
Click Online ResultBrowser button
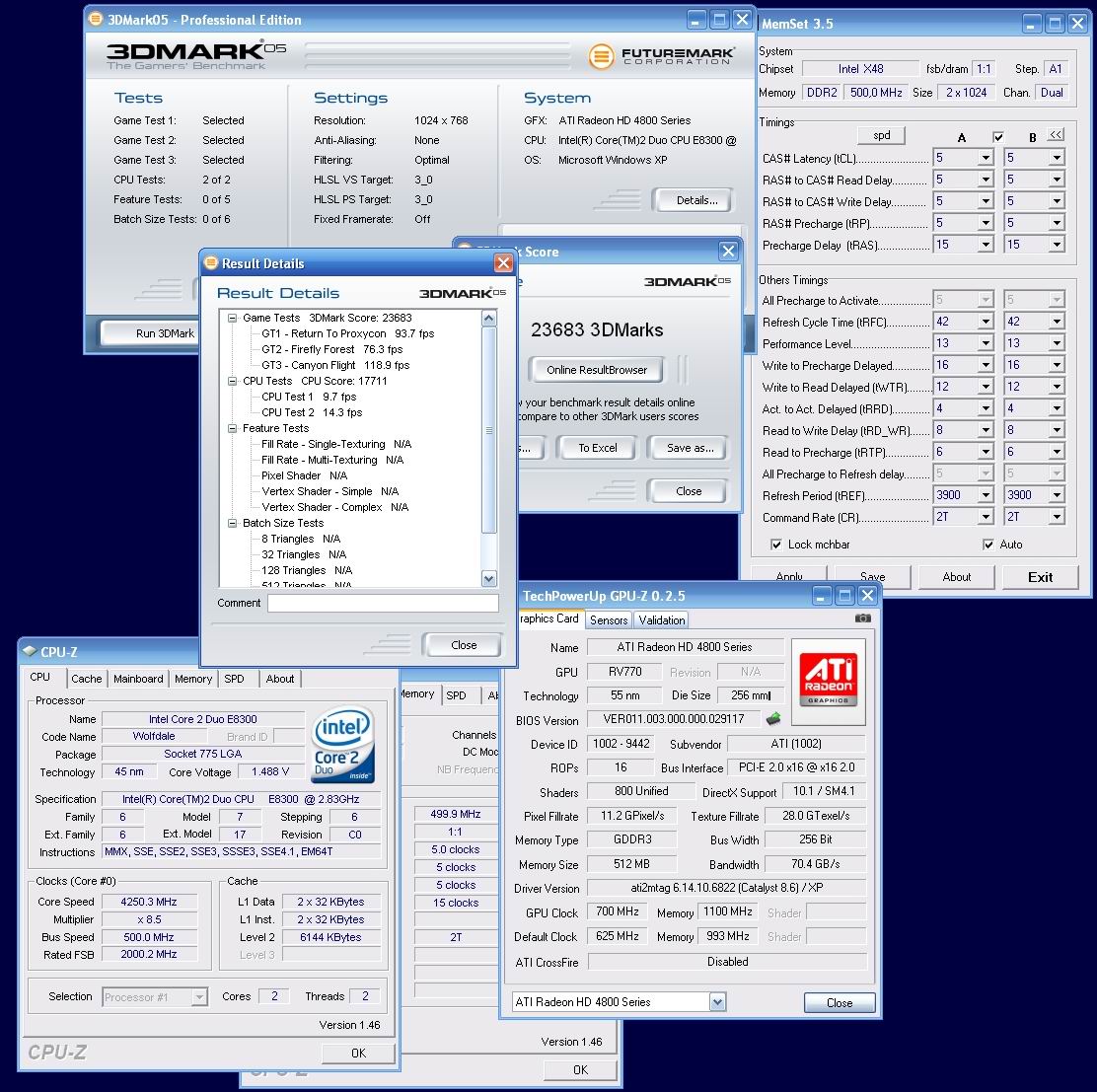597,370
